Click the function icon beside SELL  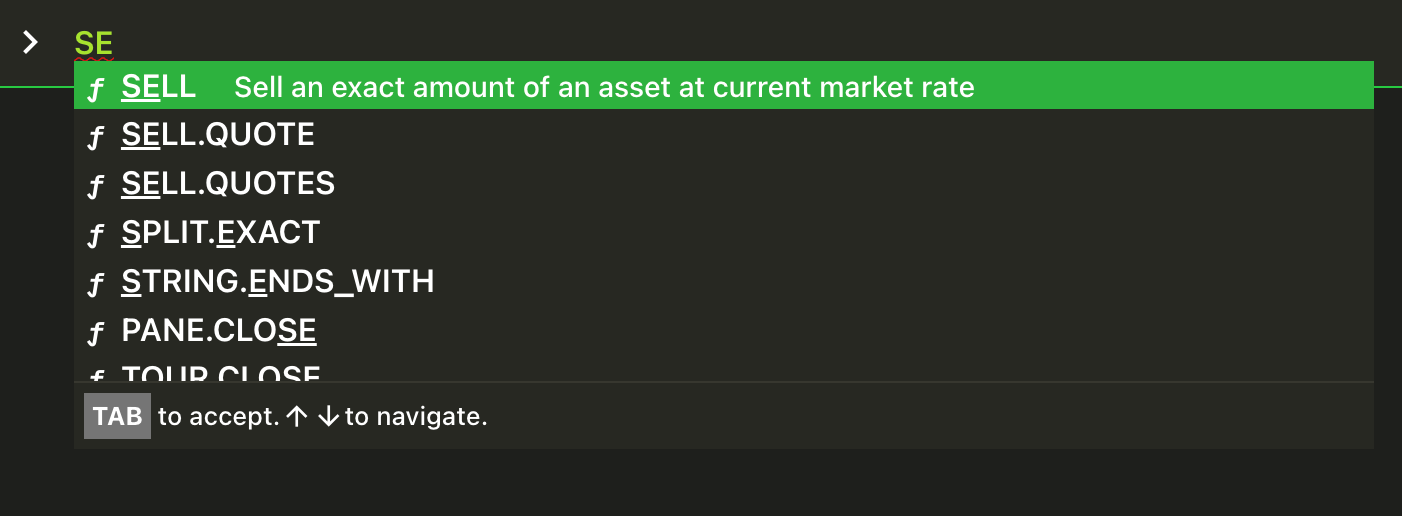pyautogui.click(x=96, y=89)
